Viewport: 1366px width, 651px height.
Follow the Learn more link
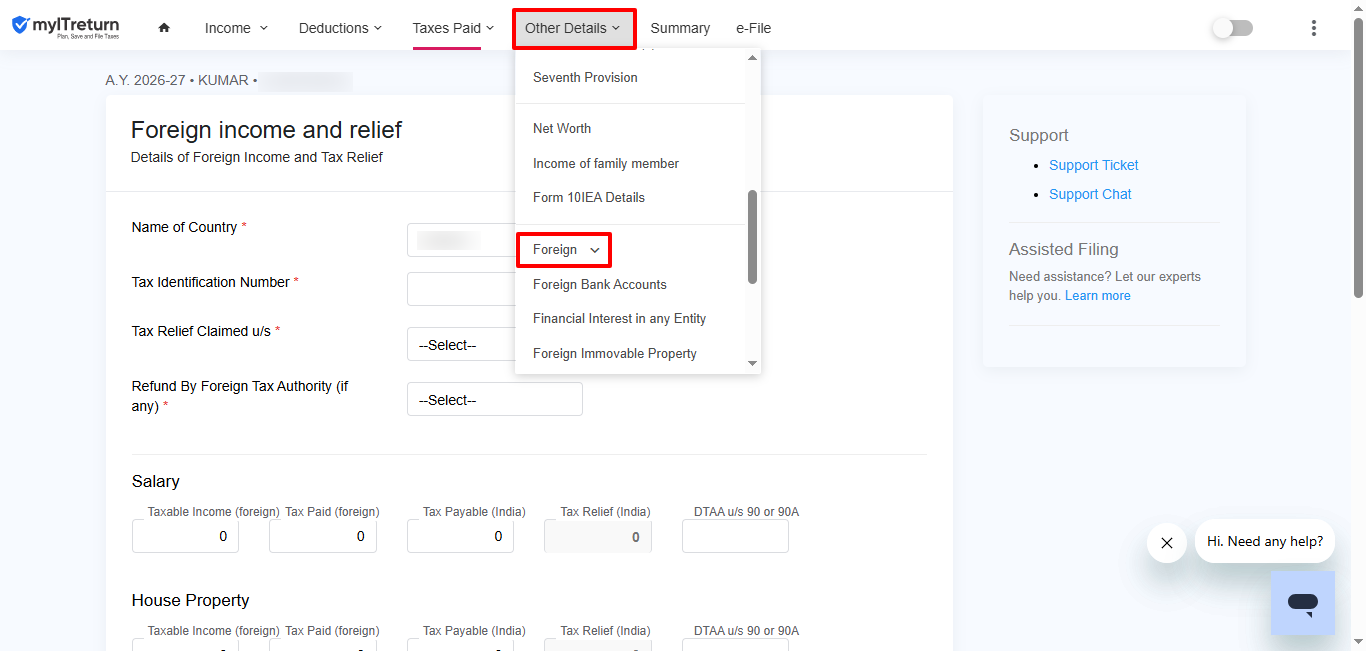1098,295
